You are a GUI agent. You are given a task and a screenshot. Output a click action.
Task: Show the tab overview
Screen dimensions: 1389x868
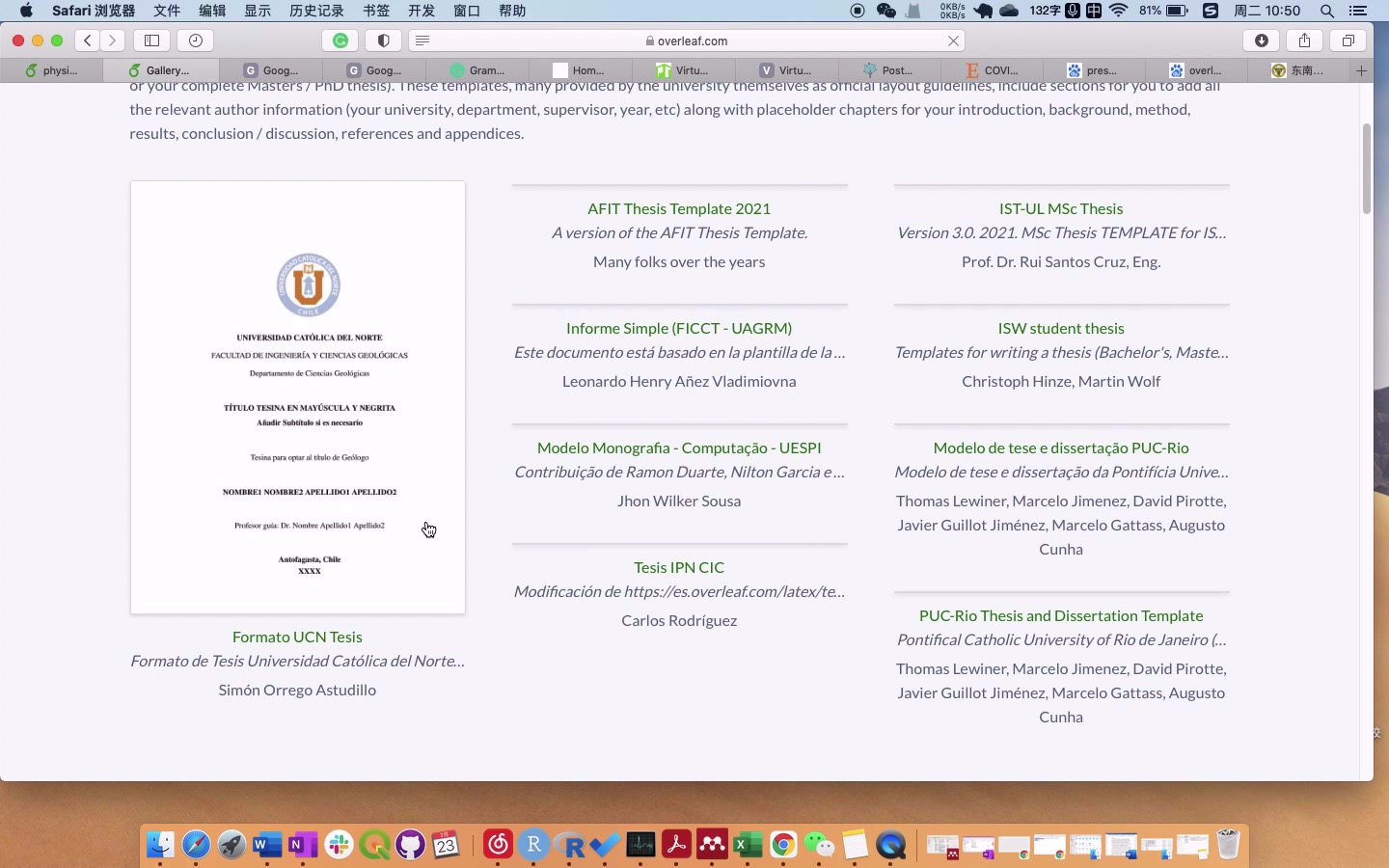(1348, 41)
